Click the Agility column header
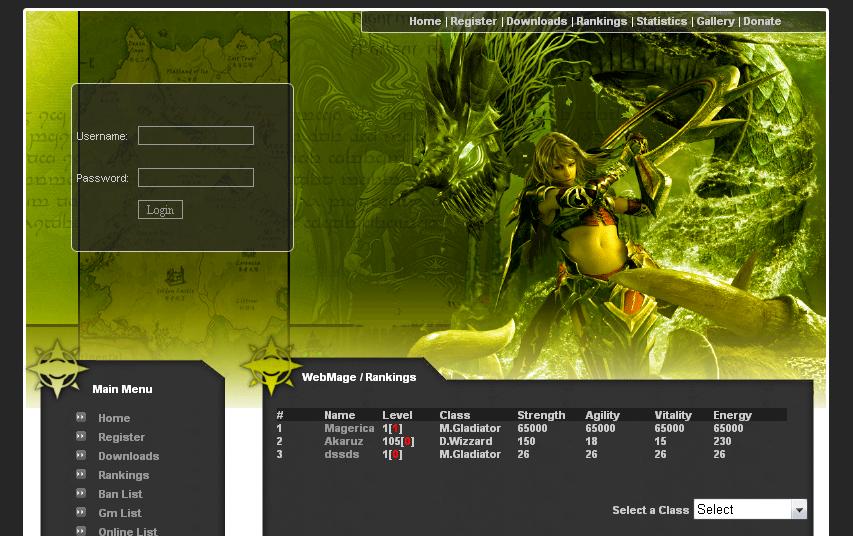This screenshot has width=853, height=536. [x=603, y=415]
